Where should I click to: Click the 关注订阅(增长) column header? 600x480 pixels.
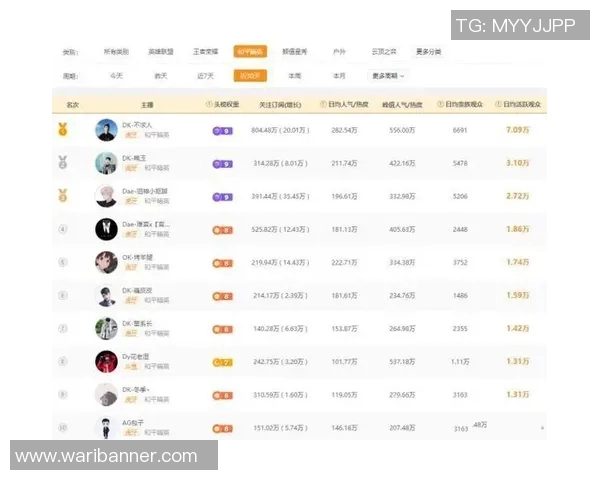pos(280,104)
